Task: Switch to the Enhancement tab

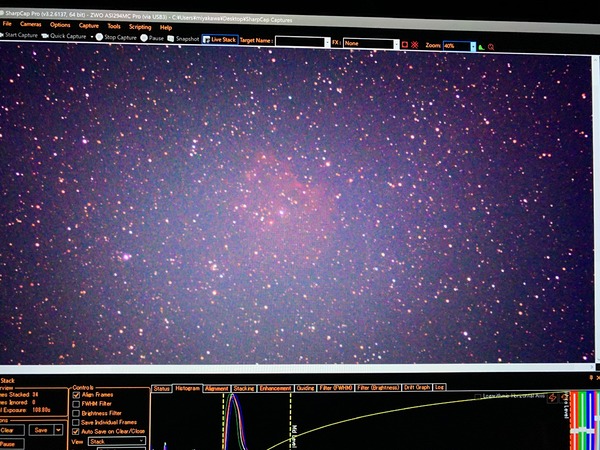Action: click(276, 388)
